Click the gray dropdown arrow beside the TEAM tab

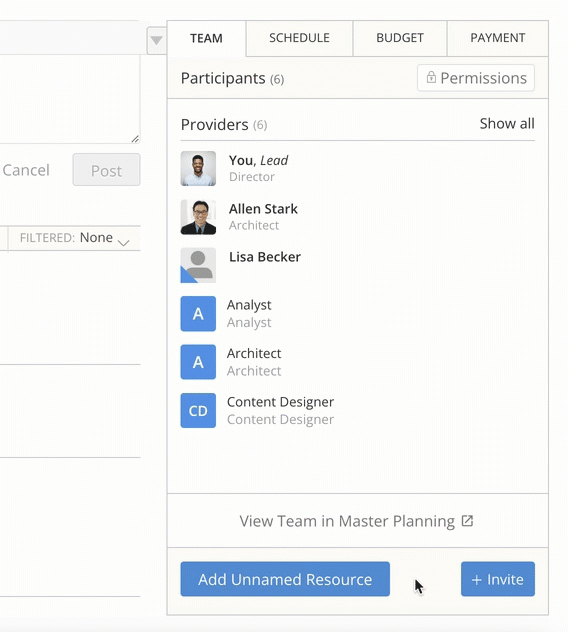pyautogui.click(x=156, y=40)
